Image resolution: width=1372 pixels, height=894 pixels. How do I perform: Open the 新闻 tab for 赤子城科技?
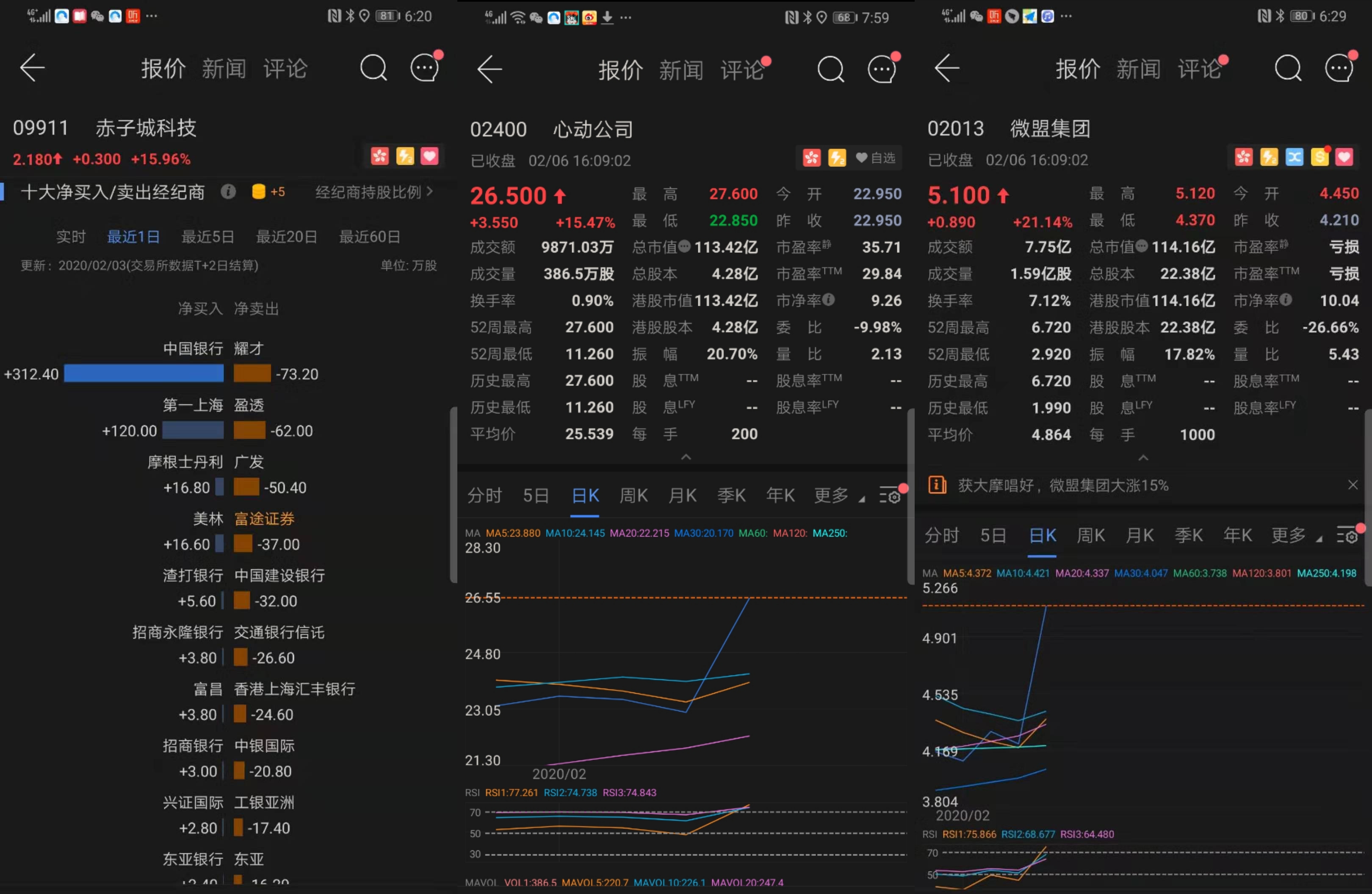click(224, 69)
